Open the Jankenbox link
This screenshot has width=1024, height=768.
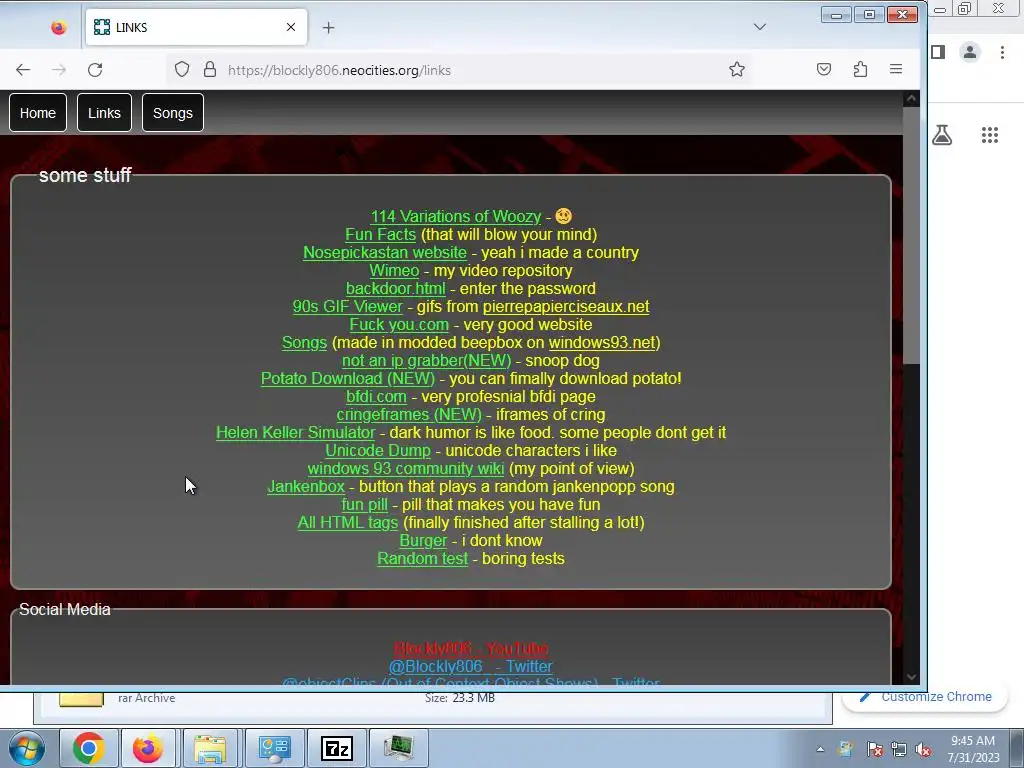click(306, 487)
